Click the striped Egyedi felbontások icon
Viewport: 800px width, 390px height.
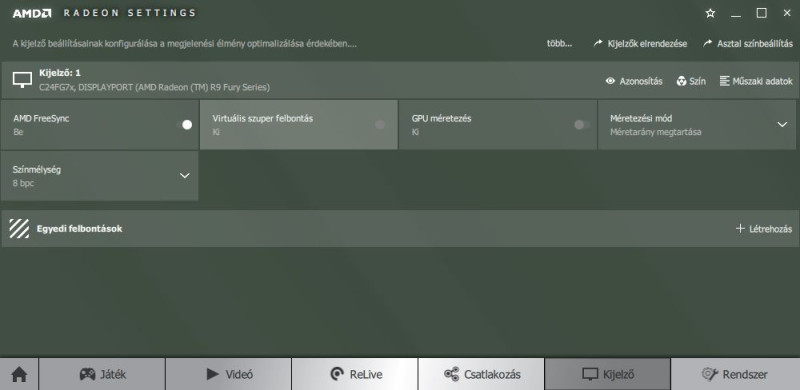coord(19,229)
